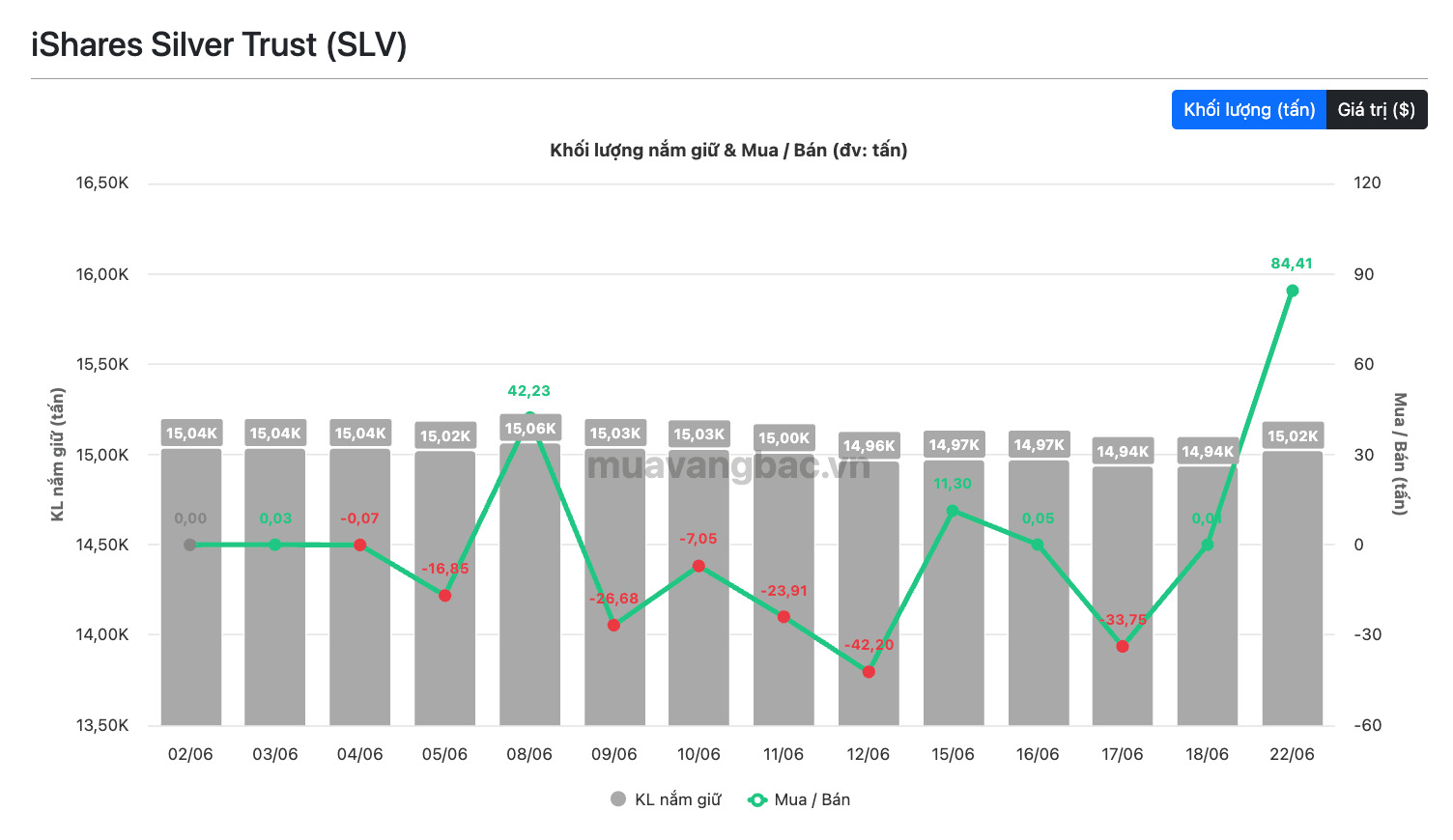Select the -42,20 red point on 12/06
Image resolution: width=1453 pixels, height=840 pixels.
868,672
